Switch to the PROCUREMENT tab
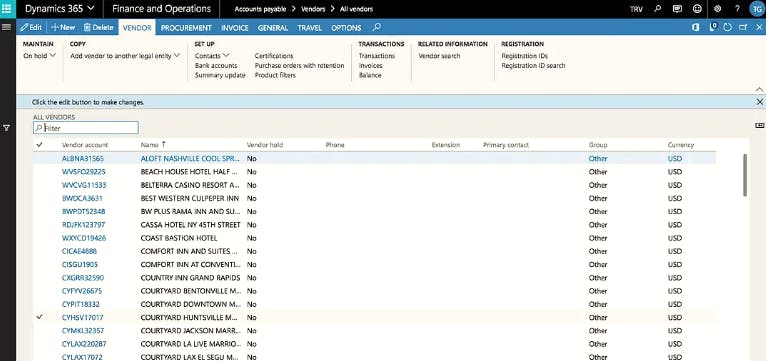Image resolution: width=766 pixels, height=361 pixels. 186,28
